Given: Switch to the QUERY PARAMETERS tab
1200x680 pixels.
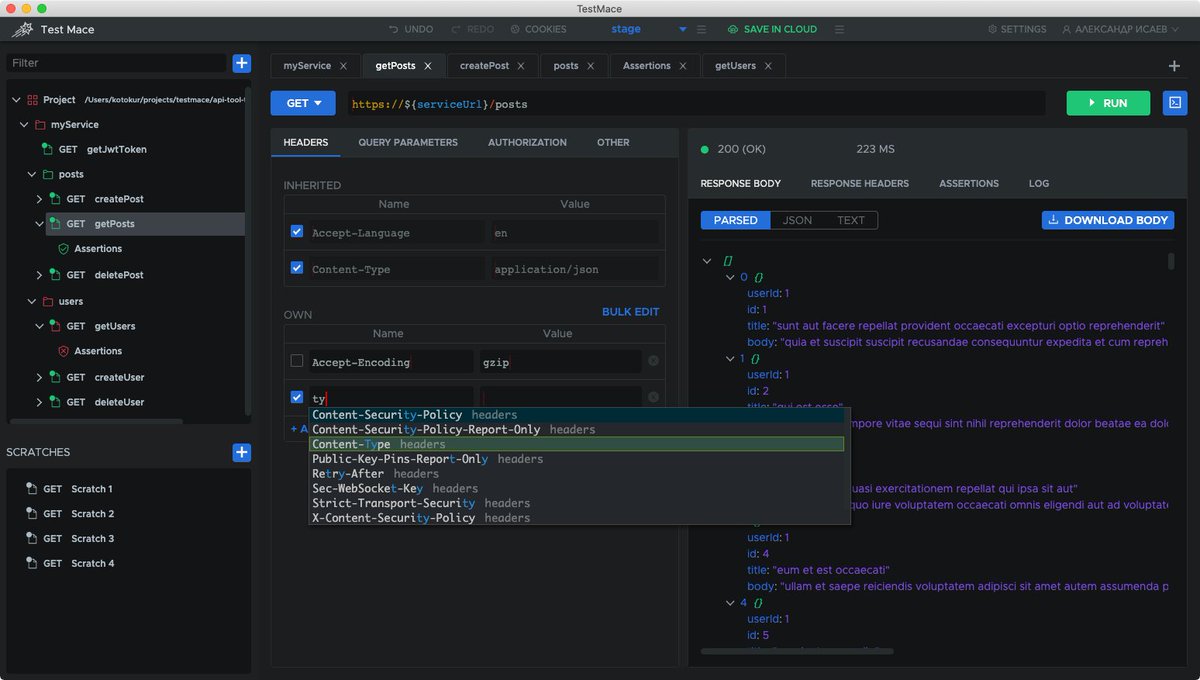Looking at the screenshot, I should click(x=408, y=142).
